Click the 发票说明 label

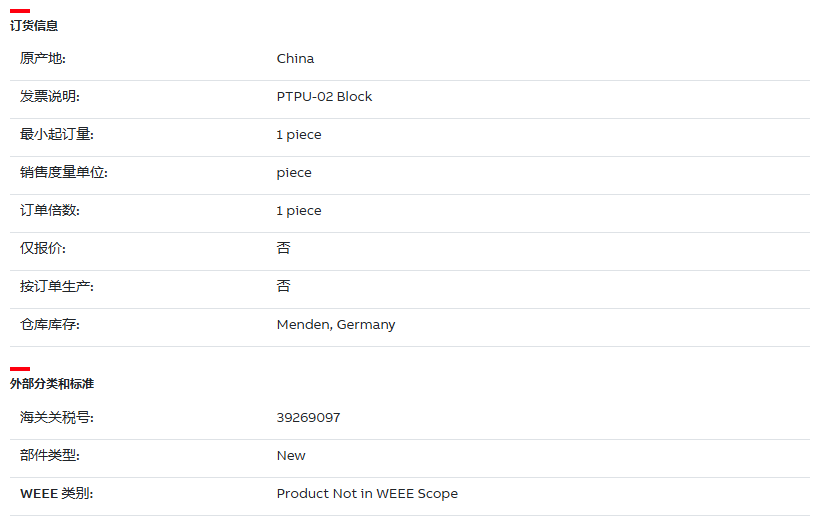50,97
